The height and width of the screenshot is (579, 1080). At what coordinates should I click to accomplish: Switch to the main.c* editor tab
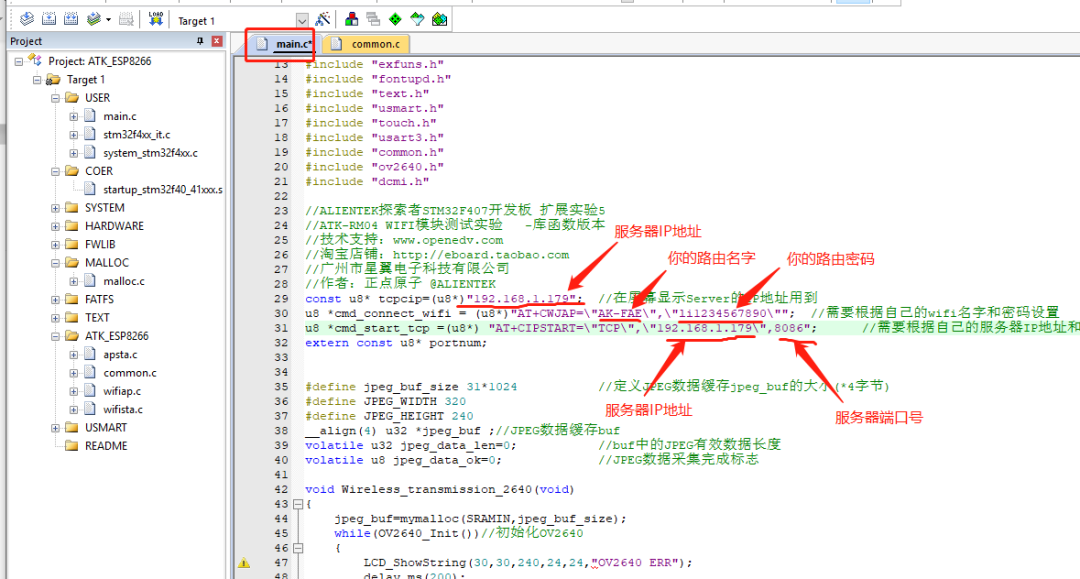point(284,44)
